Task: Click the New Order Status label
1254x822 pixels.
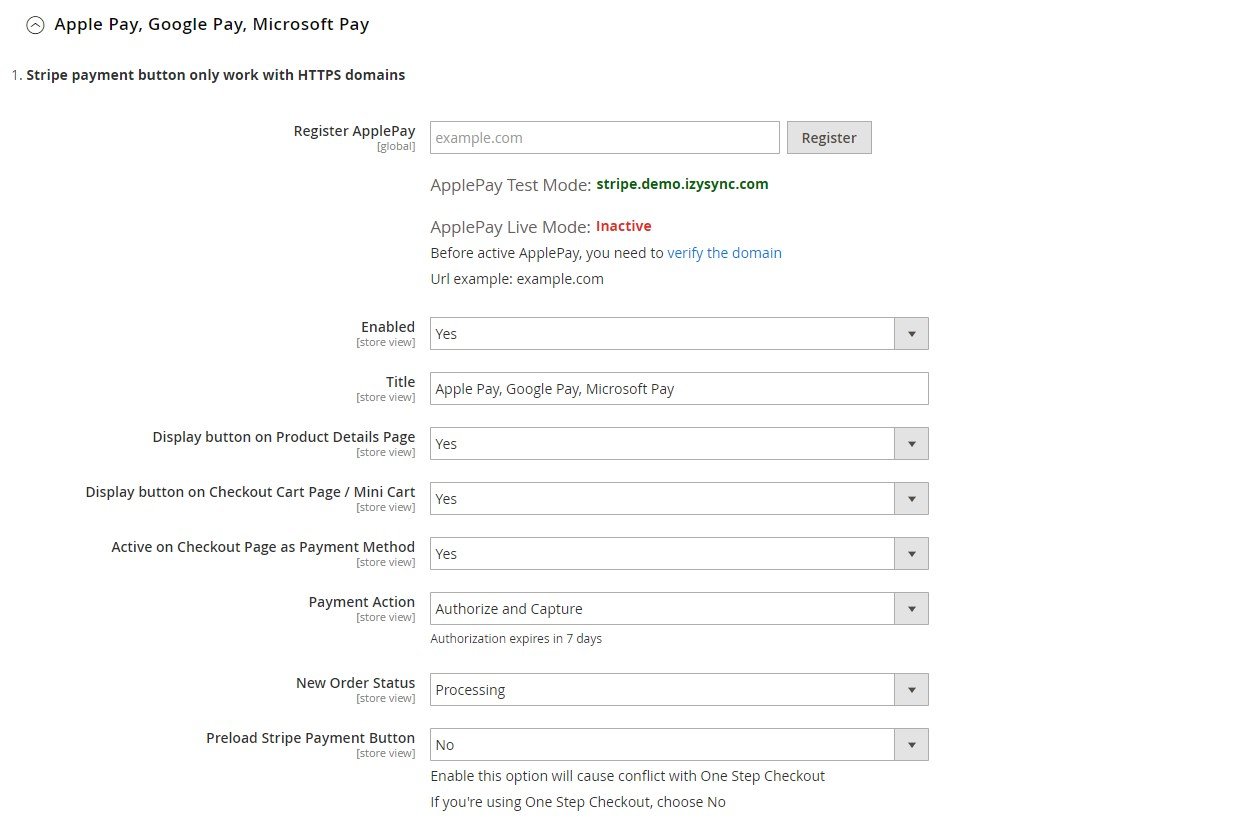Action: (x=355, y=683)
